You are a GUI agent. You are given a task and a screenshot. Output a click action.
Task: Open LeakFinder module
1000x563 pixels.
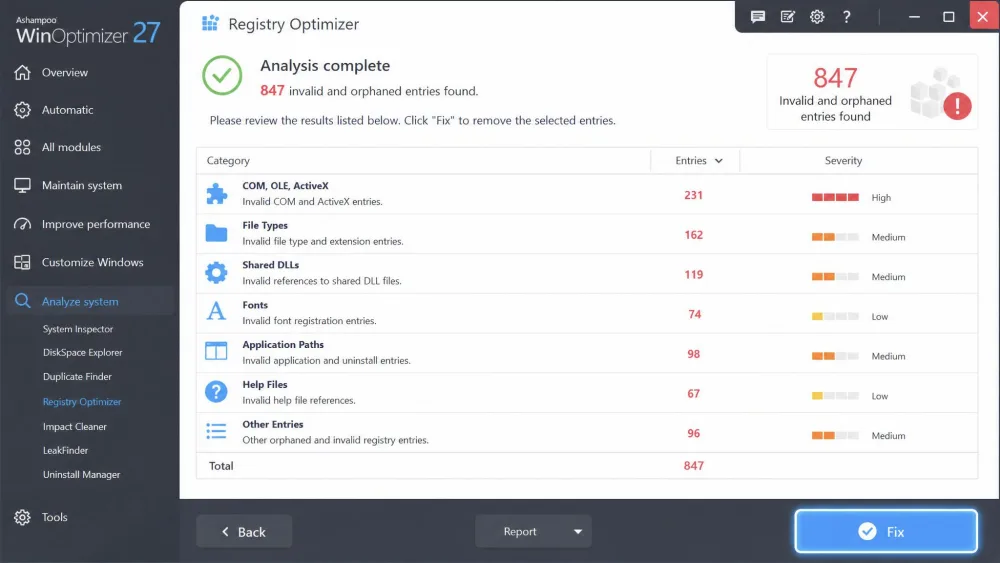pos(65,450)
